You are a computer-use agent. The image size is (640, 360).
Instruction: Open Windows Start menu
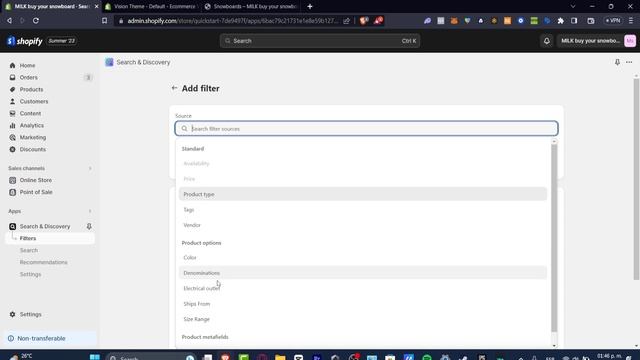click(95, 357)
